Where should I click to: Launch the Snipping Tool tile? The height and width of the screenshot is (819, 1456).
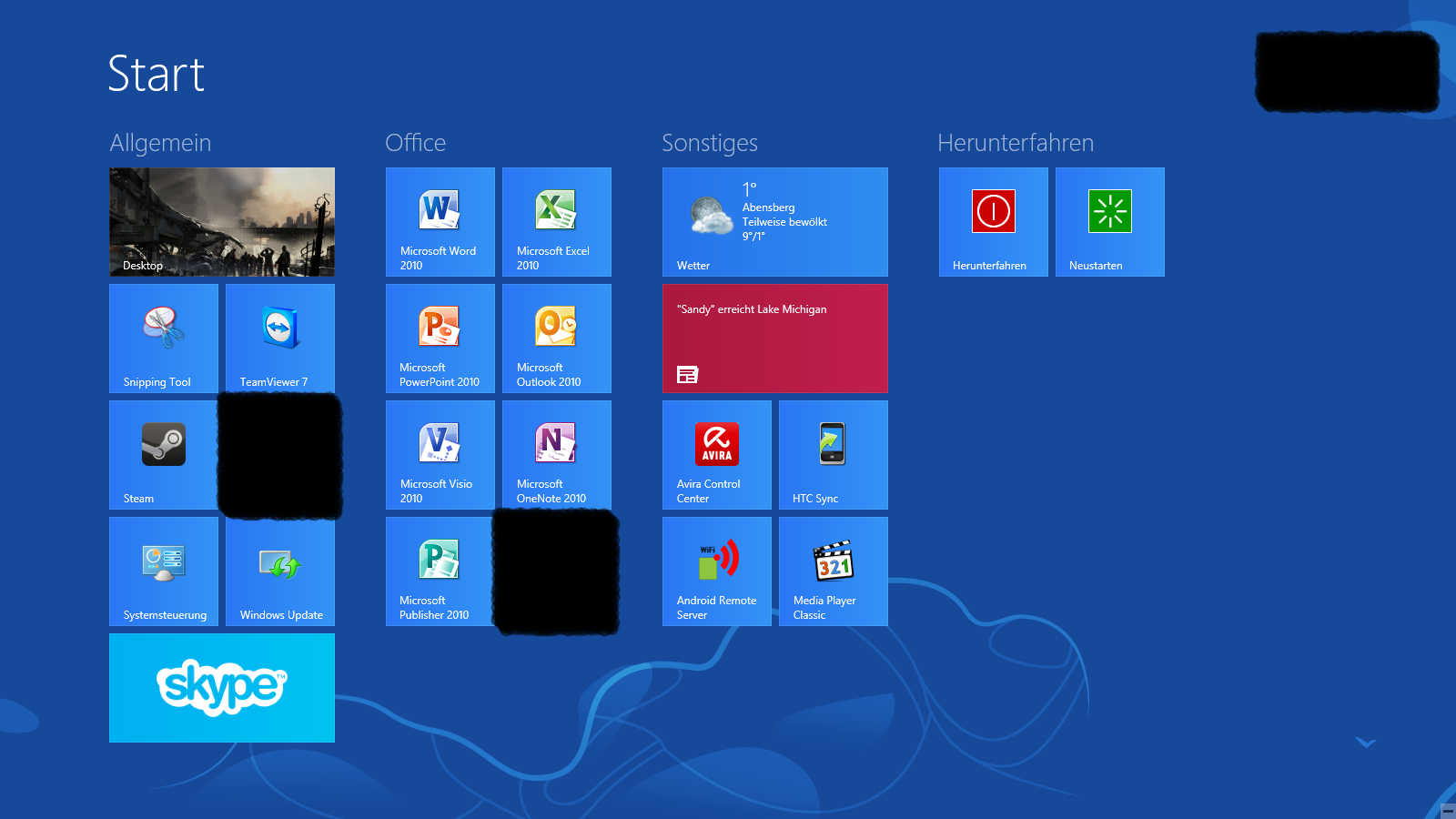164,339
